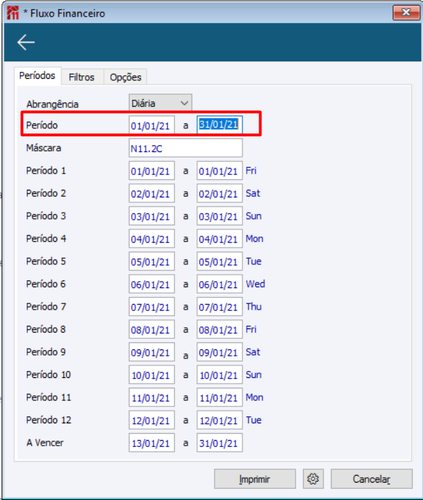This screenshot has height=500, width=423.
Task: Click the Período 12 label
Action: point(49,420)
